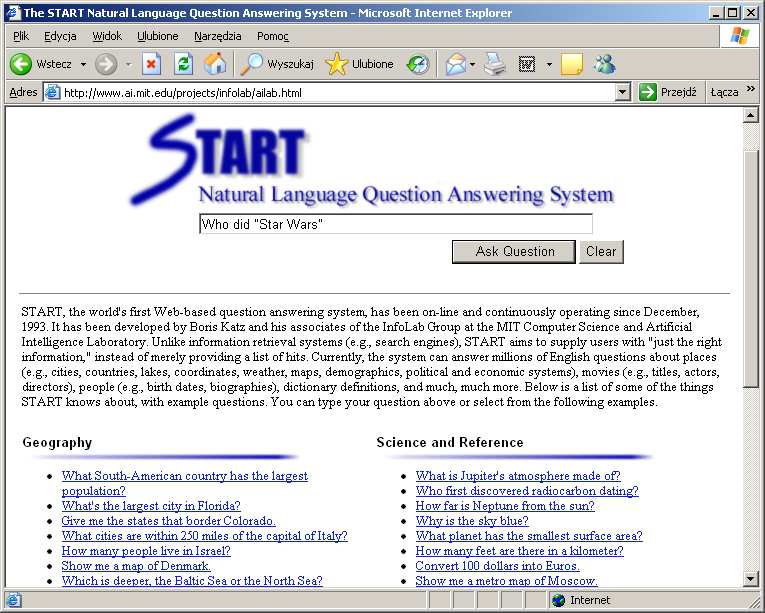Screen dimensions: 765x613
Task: Print page with printer icon
Action: coord(495,64)
